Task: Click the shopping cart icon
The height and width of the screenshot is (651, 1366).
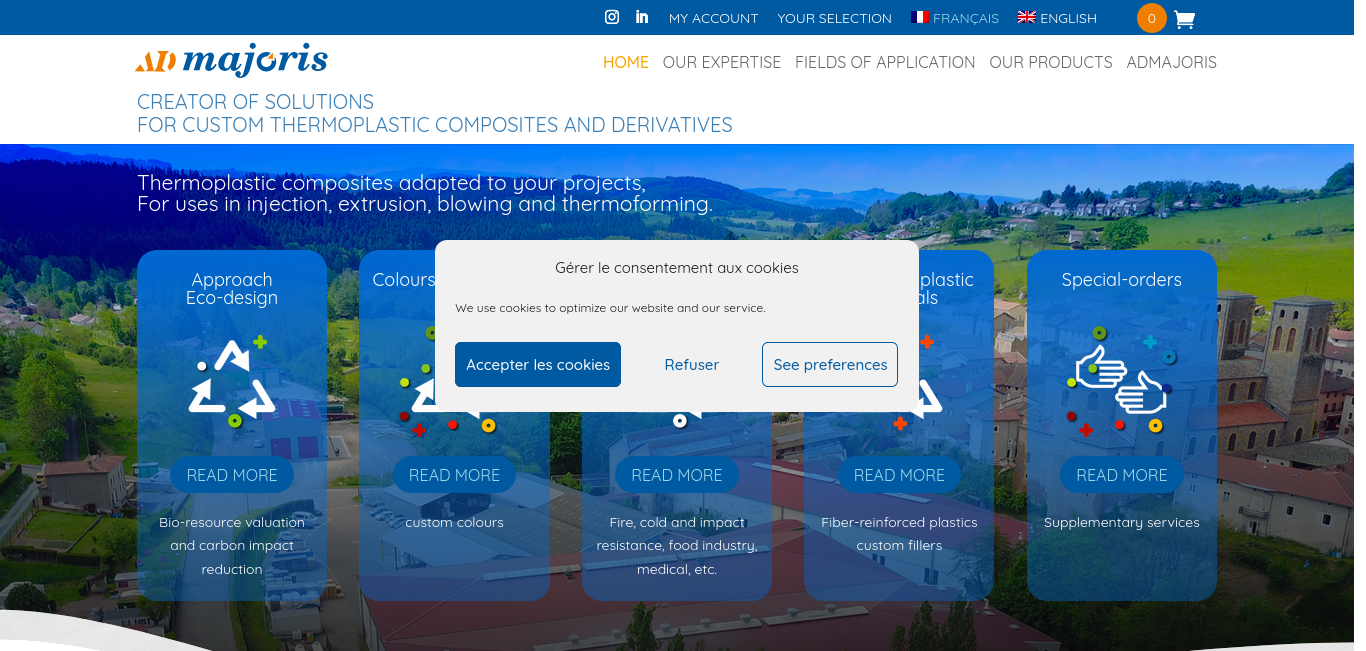Action: pos(1184,19)
